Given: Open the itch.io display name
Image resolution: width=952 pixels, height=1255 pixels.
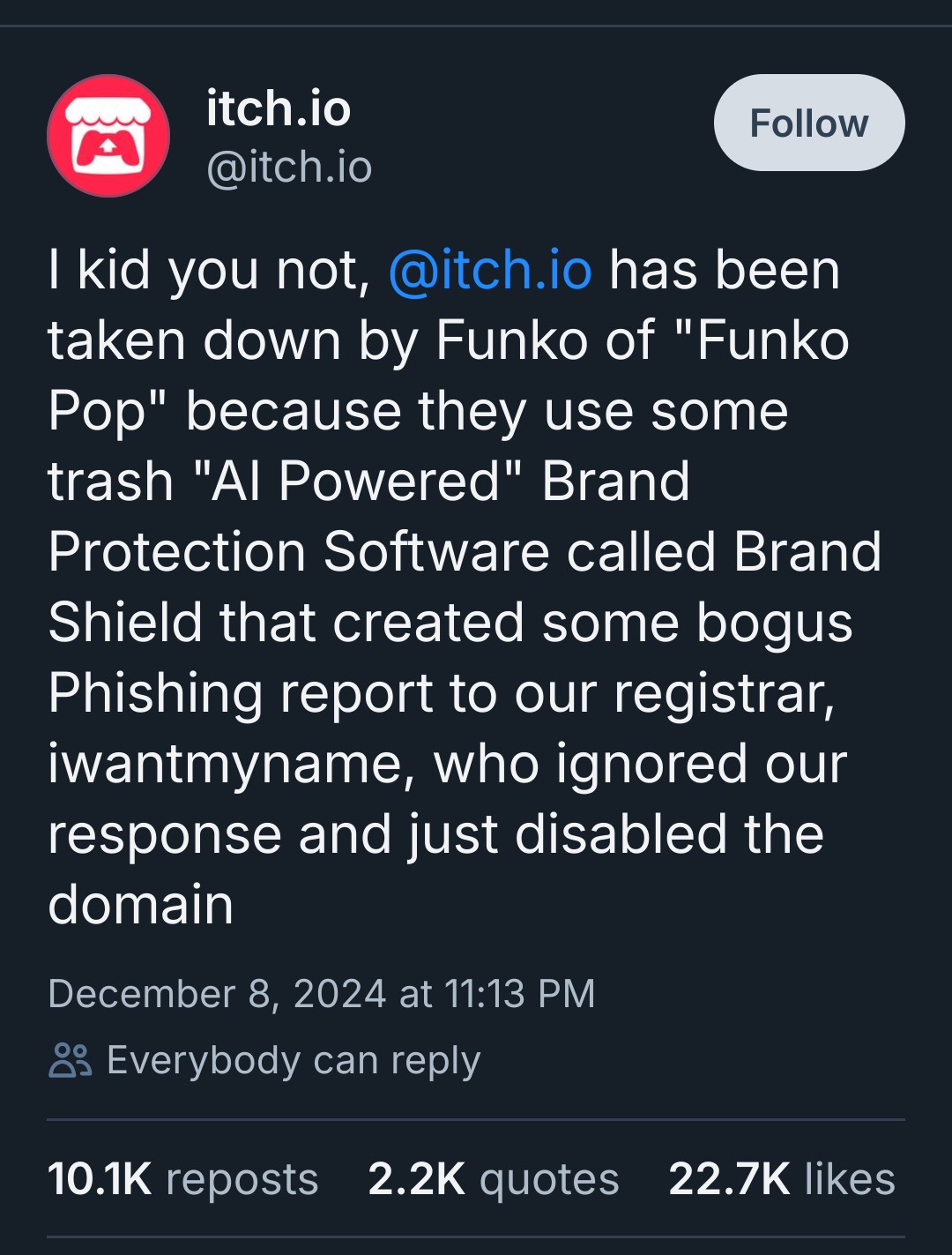Looking at the screenshot, I should click(279, 109).
